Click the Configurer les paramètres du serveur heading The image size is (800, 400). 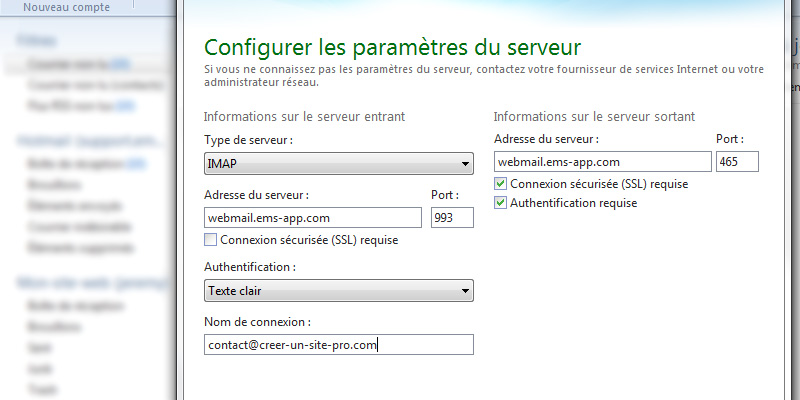point(392,47)
